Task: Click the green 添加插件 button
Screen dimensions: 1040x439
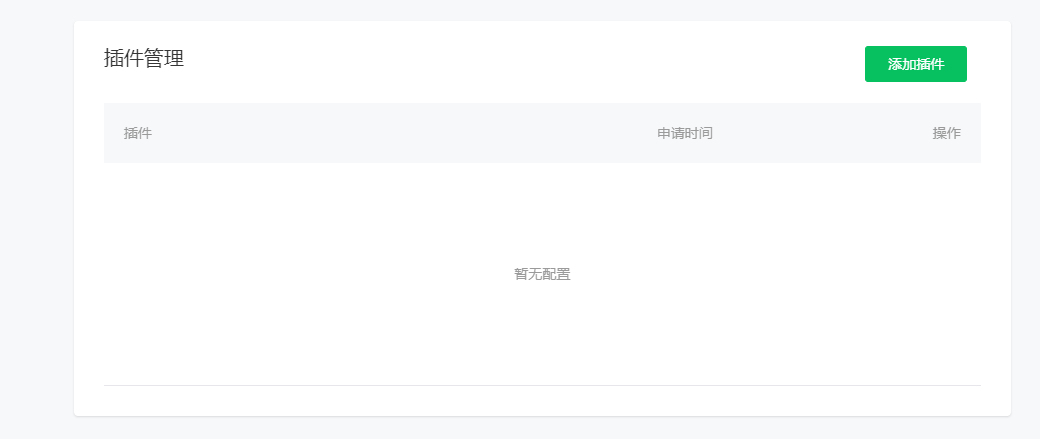Action: point(915,64)
